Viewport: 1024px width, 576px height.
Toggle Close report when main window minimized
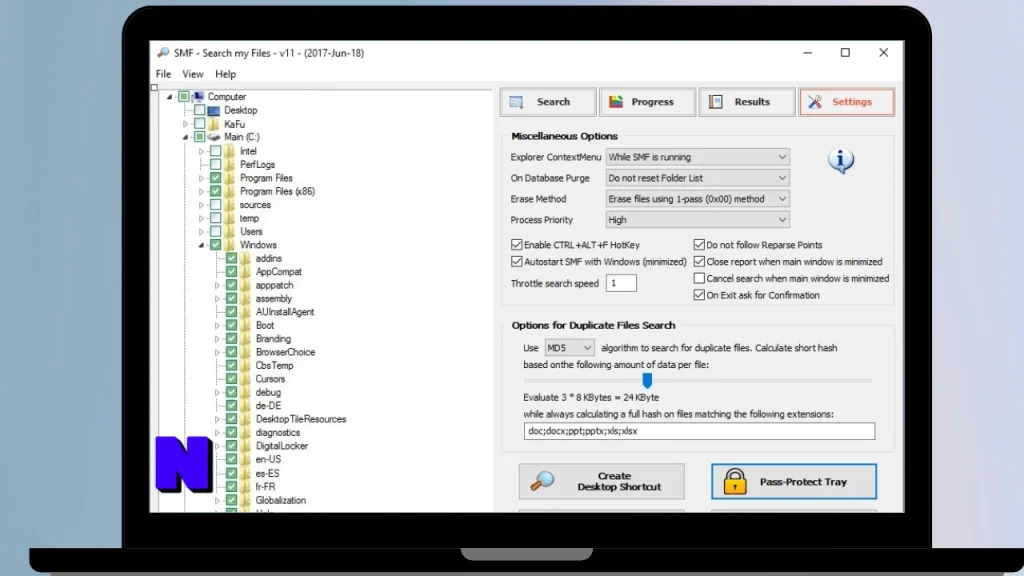699,261
